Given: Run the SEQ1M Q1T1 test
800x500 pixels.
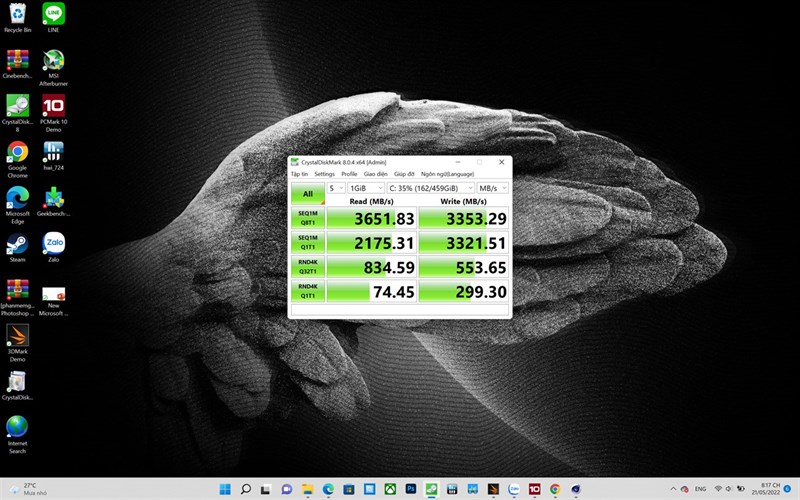Looking at the screenshot, I should click(x=308, y=242).
